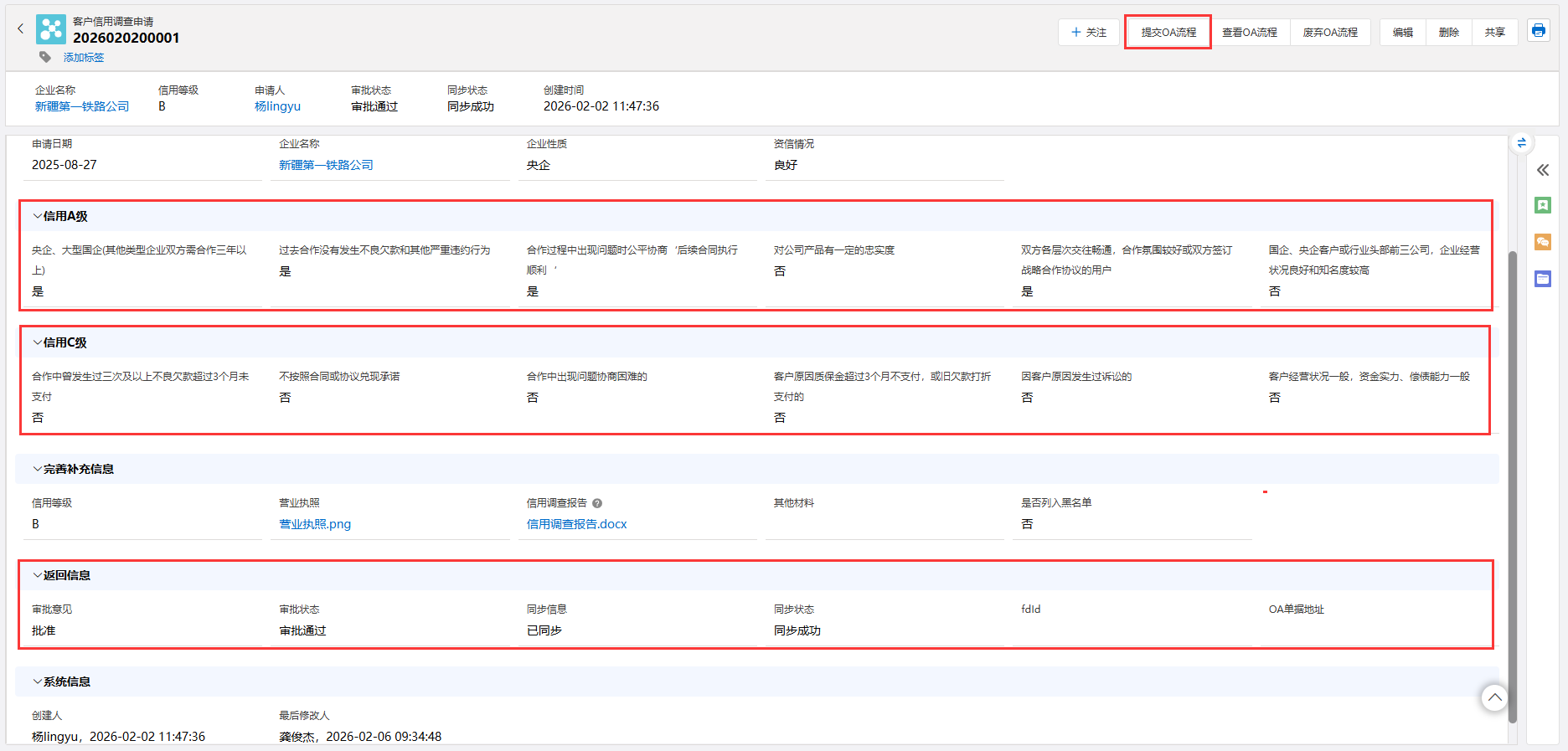Screen dimensions: 1568x751
Task: Collapse the 信用C级 section
Action: pos(38,342)
